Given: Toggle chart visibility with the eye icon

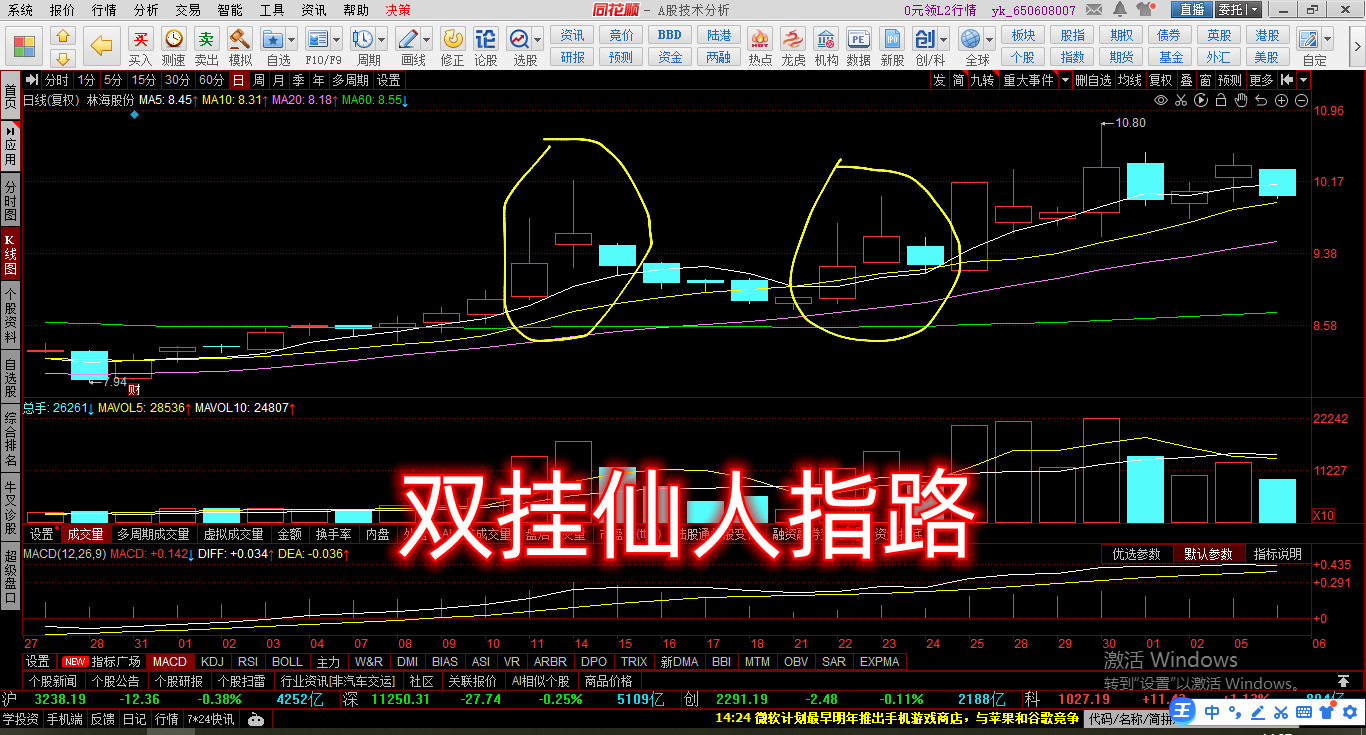Looking at the screenshot, I should pos(1161,100).
